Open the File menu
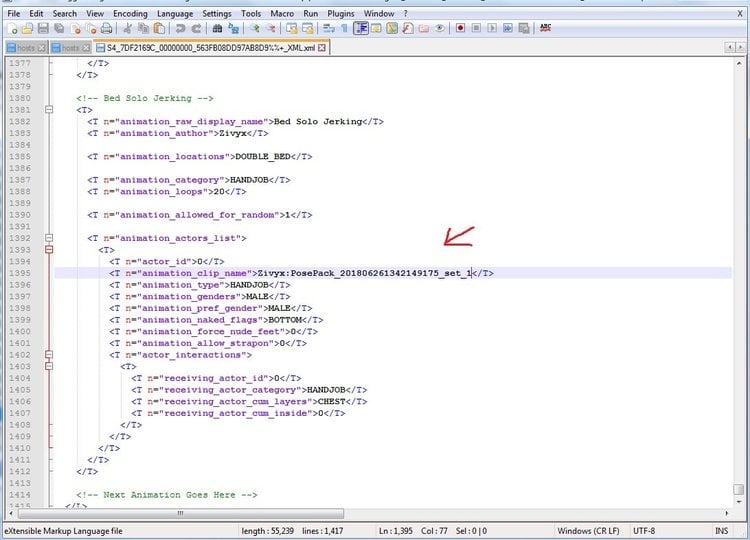 click(x=14, y=13)
